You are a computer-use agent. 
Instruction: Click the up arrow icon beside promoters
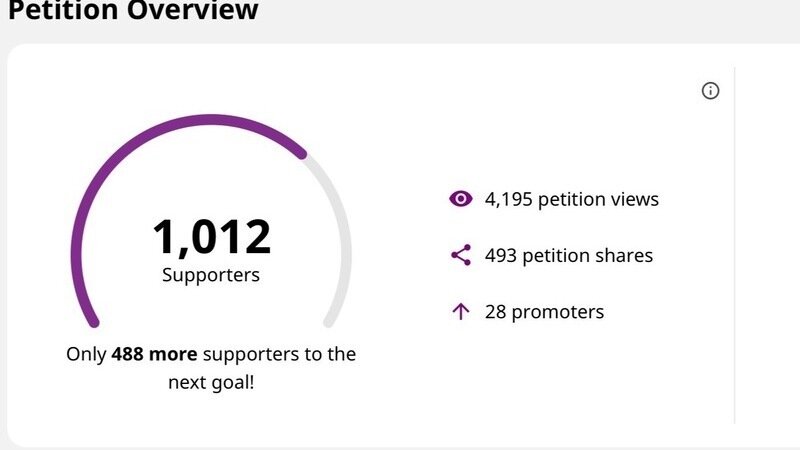coord(460,312)
